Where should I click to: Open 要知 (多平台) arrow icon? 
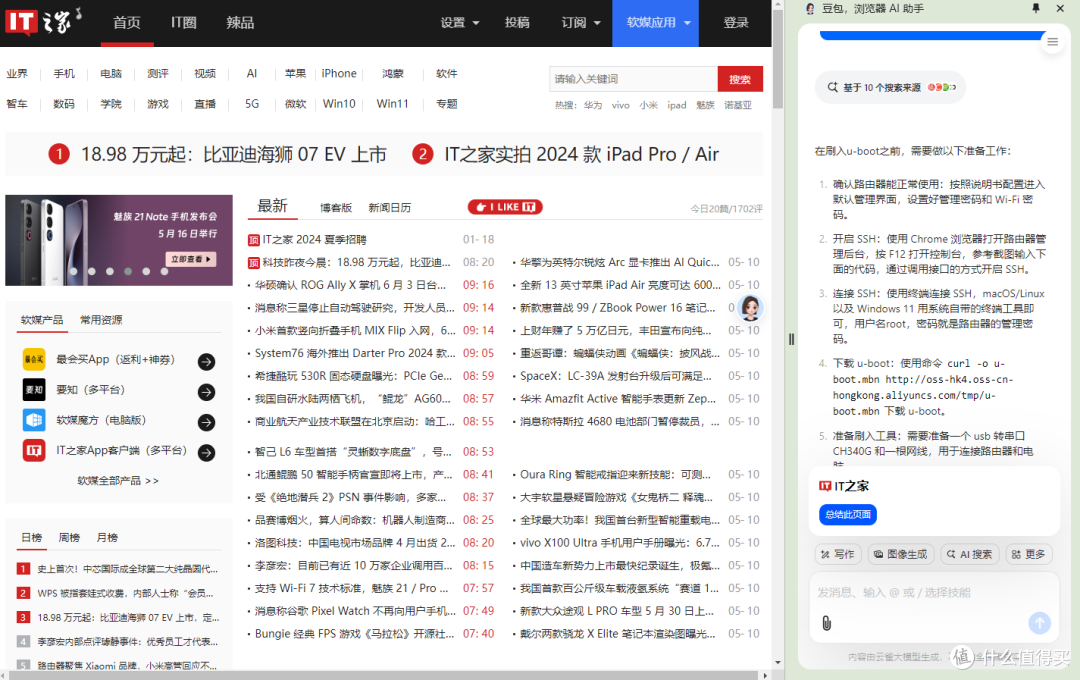[206, 392]
